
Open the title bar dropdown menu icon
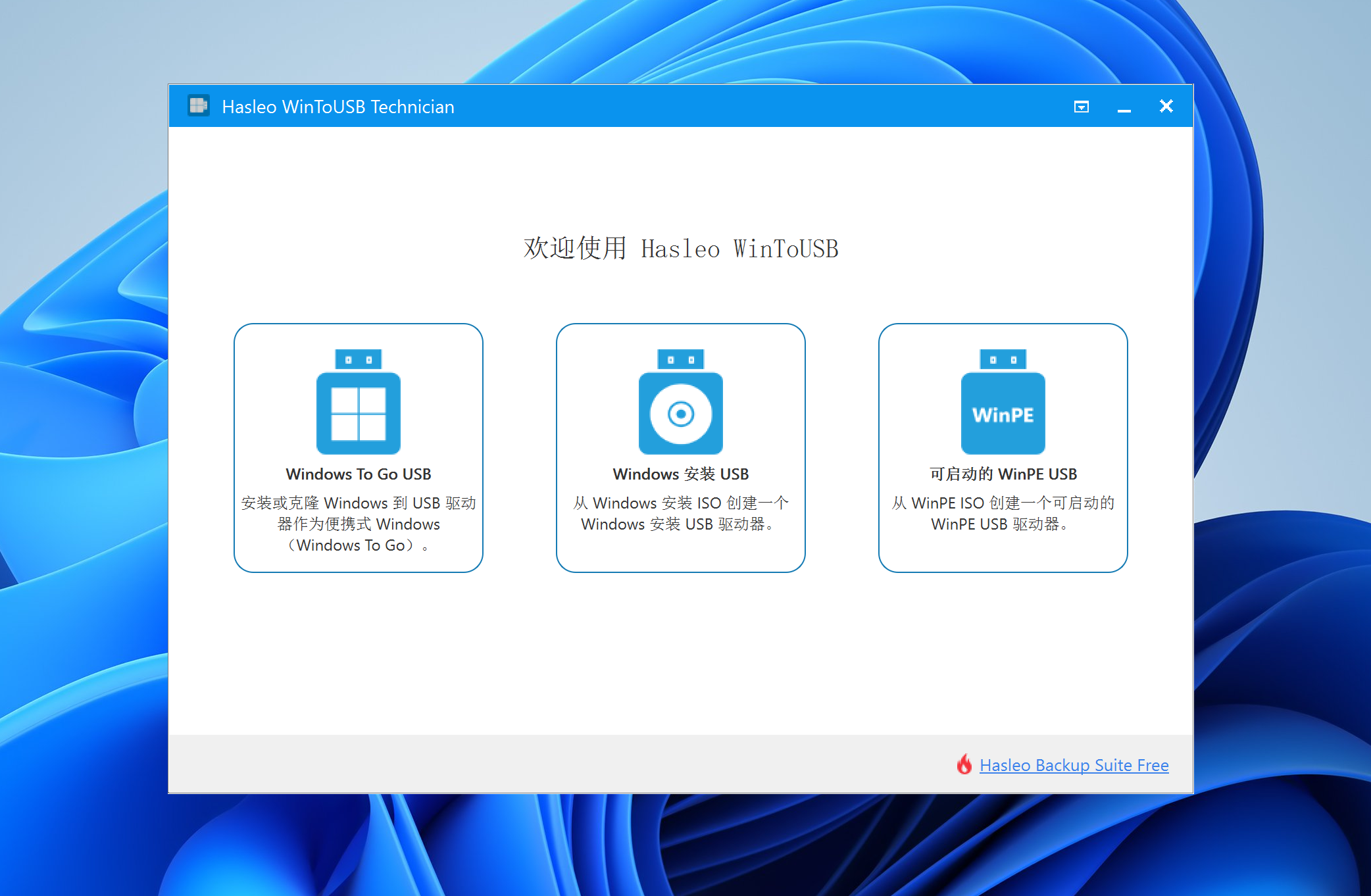(x=1082, y=107)
